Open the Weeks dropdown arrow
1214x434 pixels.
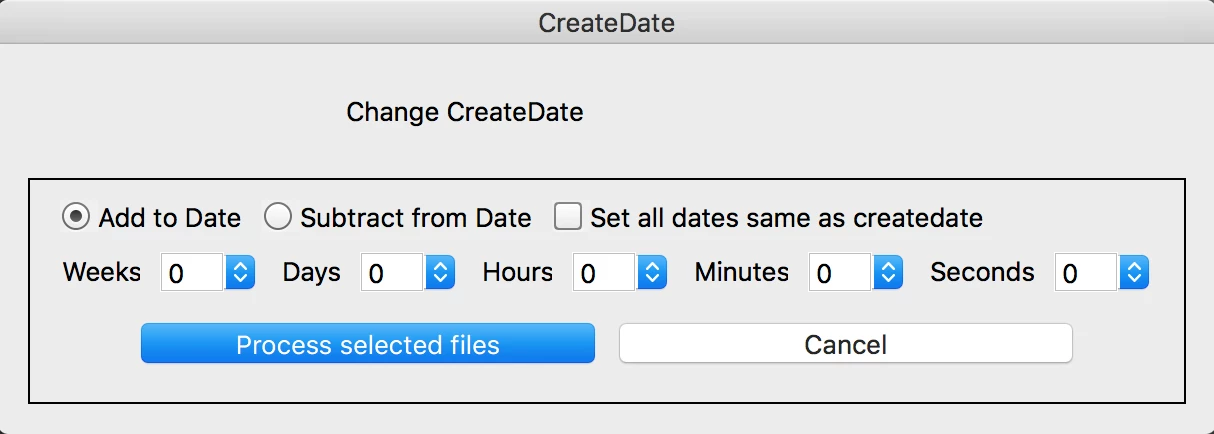[x=240, y=273]
